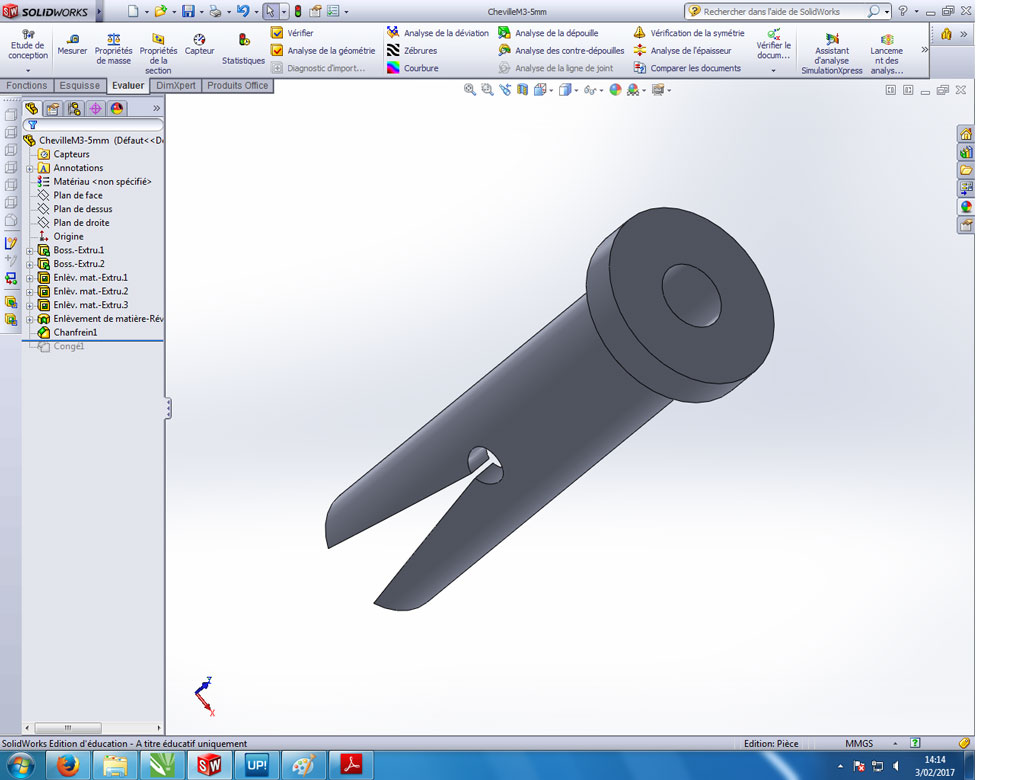Open Firefox from the taskbar
Image resolution: width=1024 pixels, height=780 pixels.
click(x=68, y=765)
